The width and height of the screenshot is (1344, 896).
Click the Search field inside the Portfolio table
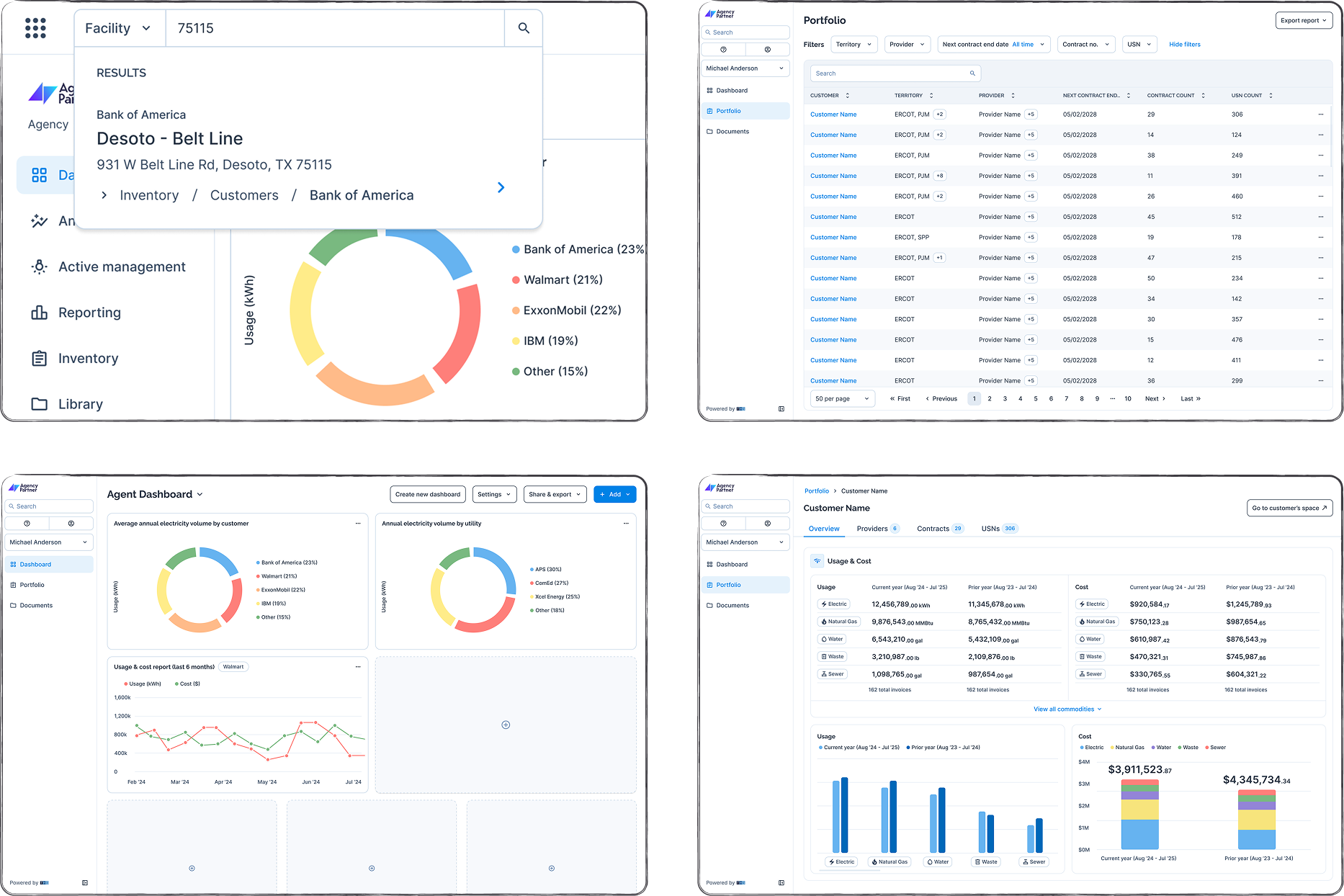[895, 73]
